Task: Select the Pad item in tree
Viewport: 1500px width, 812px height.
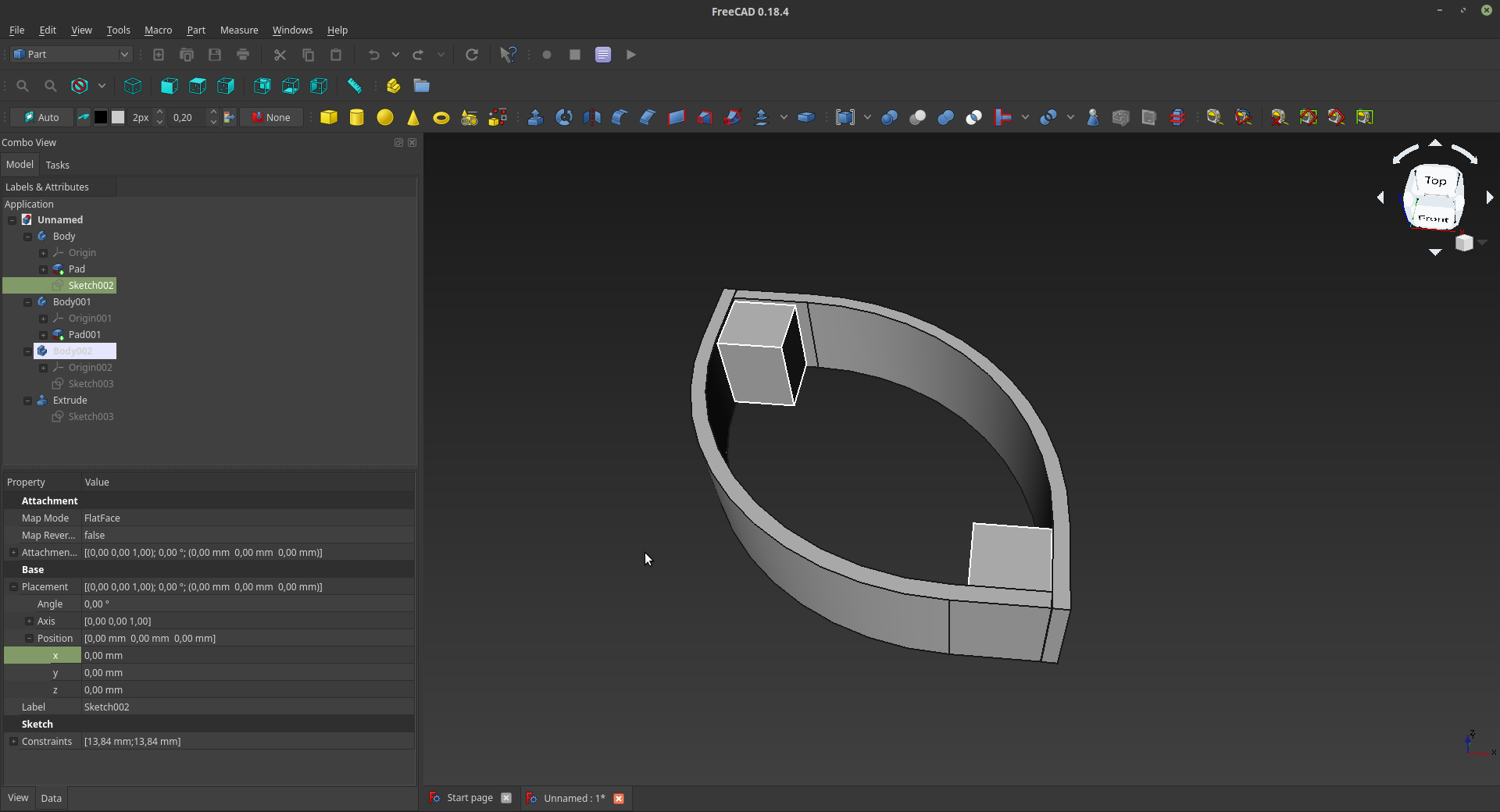Action: [x=77, y=269]
